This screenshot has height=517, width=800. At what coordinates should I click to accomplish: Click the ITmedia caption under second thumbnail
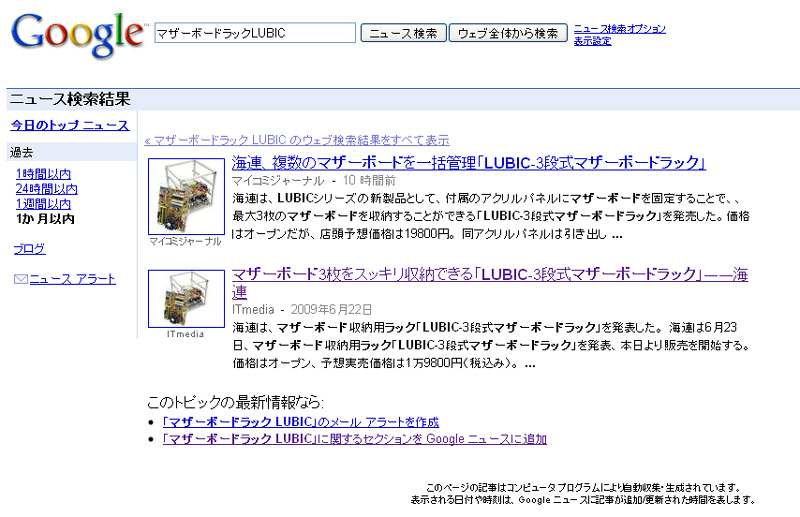click(x=185, y=334)
